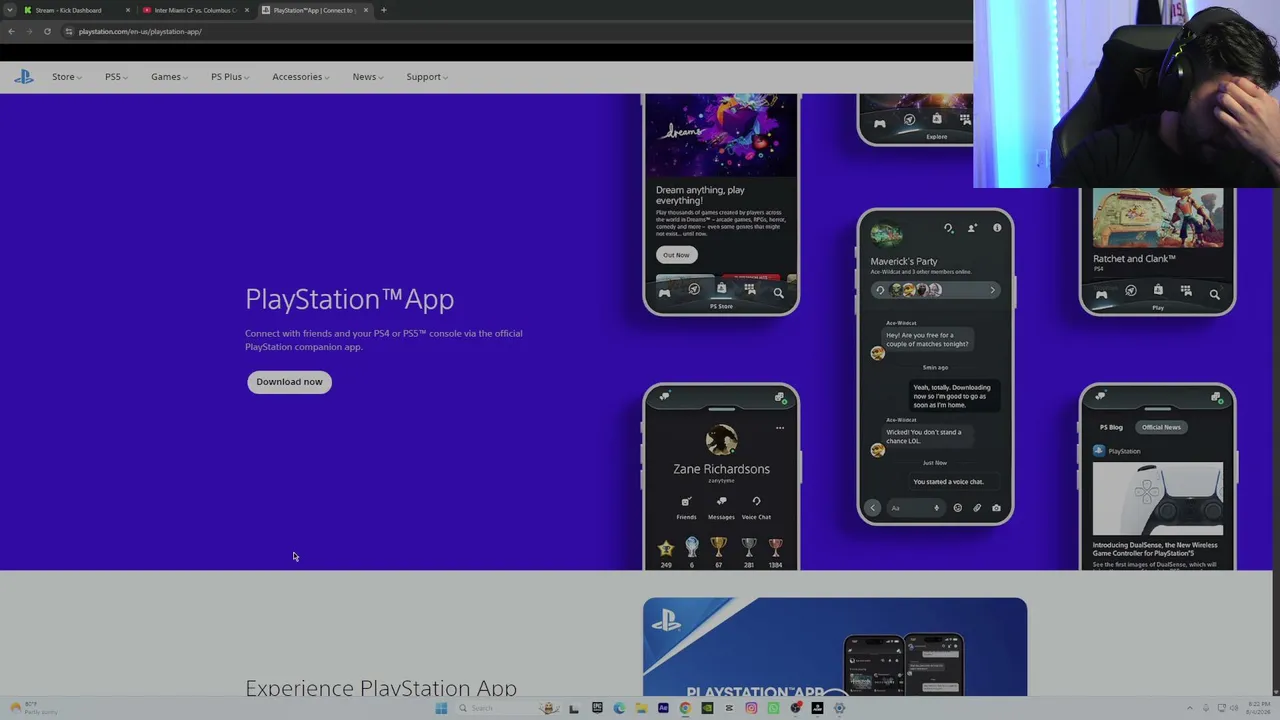
Task: Open the site information icon beside the URL
Action: pyautogui.click(x=68, y=31)
